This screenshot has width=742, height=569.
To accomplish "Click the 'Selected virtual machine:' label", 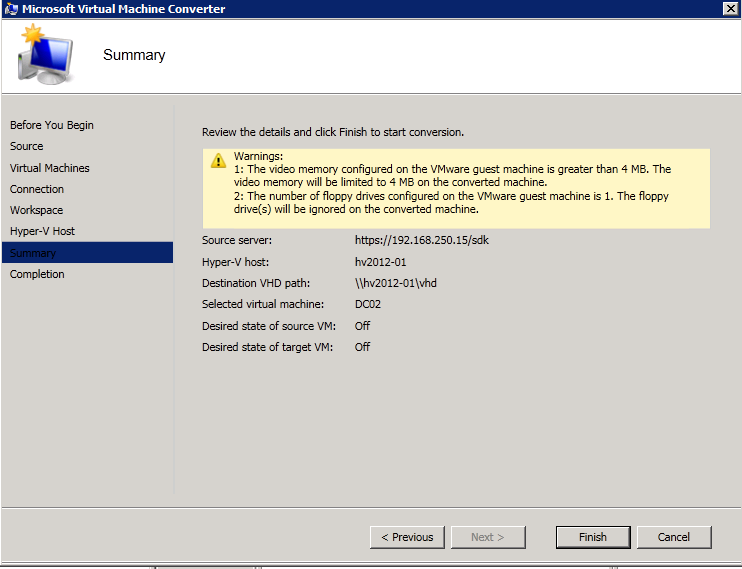I will point(263,304).
